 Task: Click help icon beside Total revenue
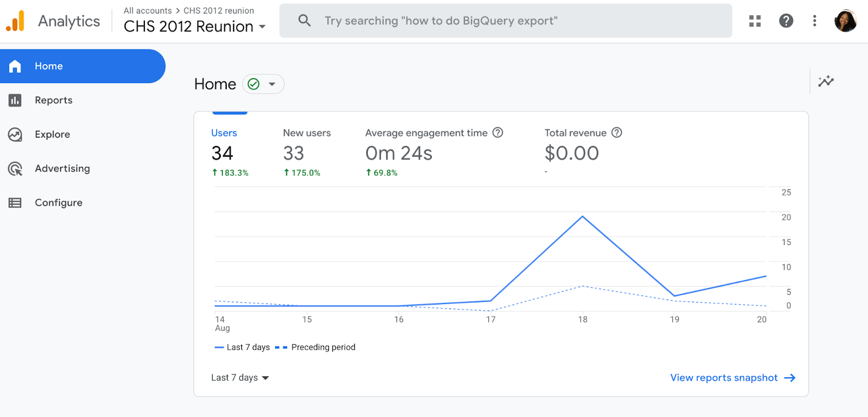[617, 133]
